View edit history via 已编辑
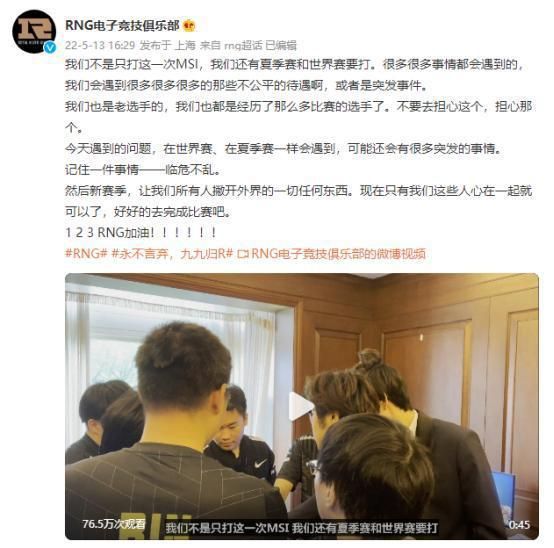The image size is (554, 548). pyautogui.click(x=281, y=45)
